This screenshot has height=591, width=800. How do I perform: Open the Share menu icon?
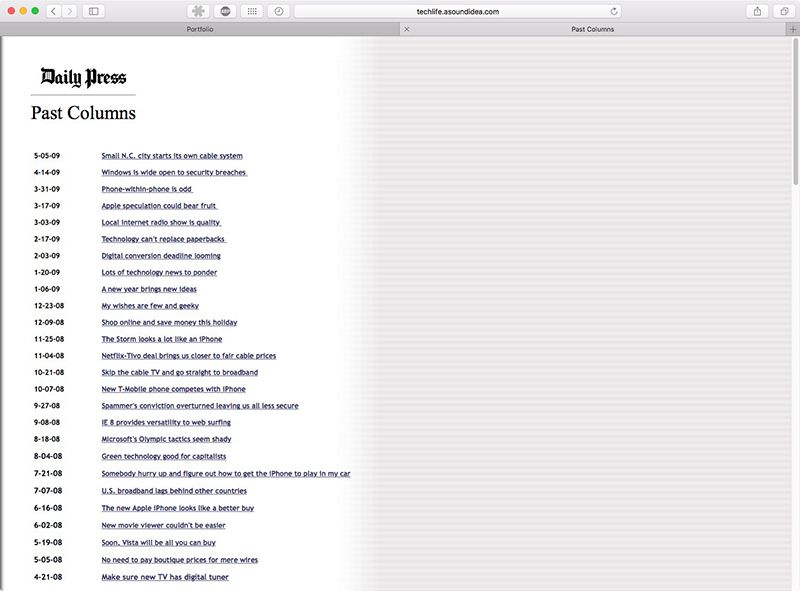point(757,11)
